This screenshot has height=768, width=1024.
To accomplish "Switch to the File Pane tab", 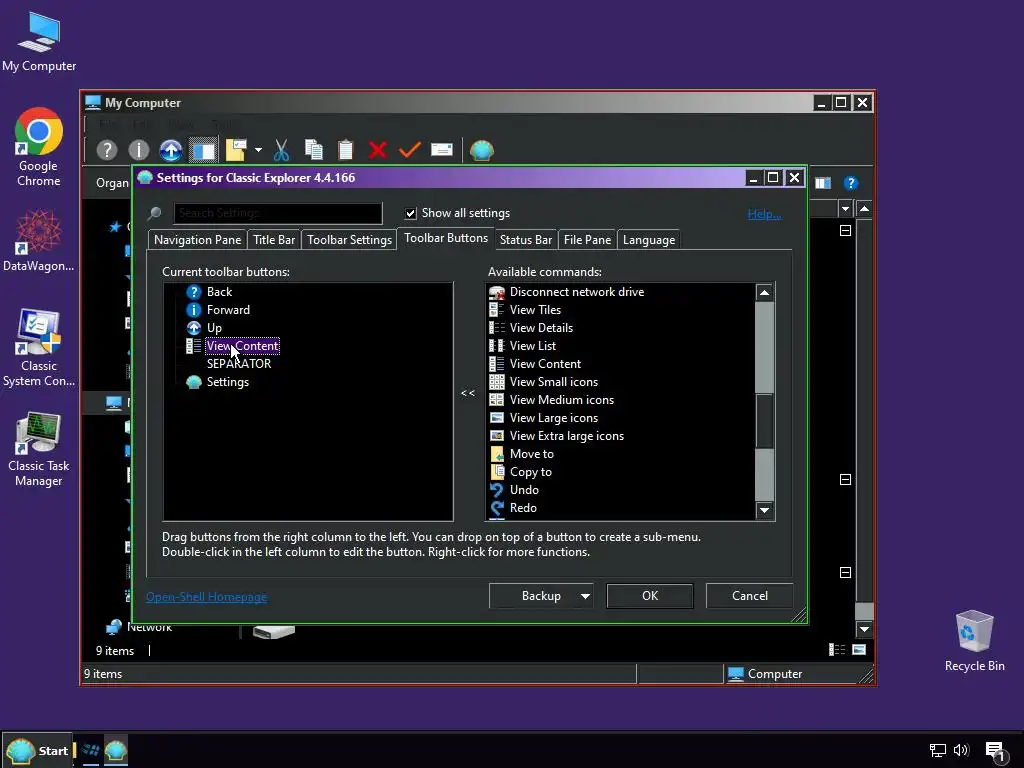I will pyautogui.click(x=587, y=240).
